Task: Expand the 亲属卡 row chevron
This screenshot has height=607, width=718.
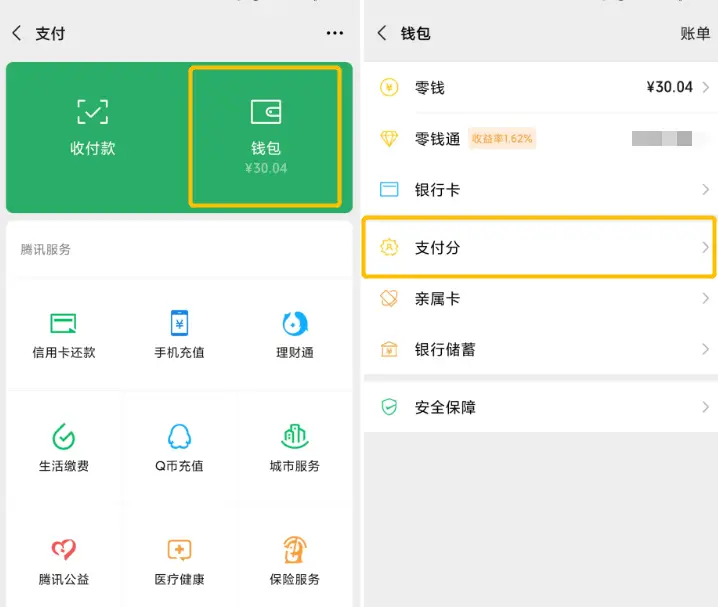Action: 706,298
